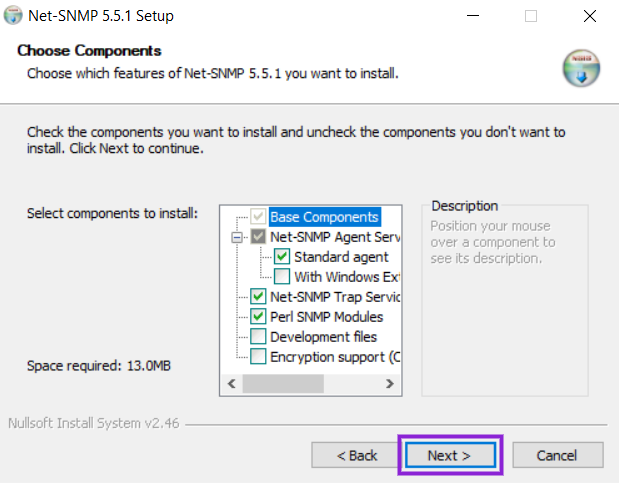Click the component list's left scroll arrow

[232, 383]
